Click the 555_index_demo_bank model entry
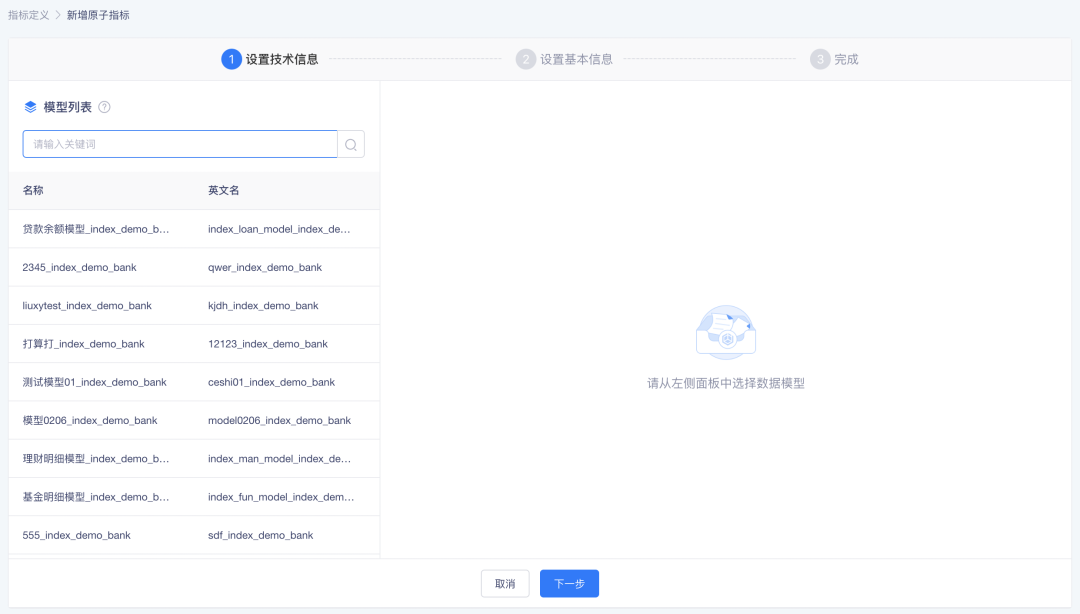The image size is (1080, 614). point(77,535)
